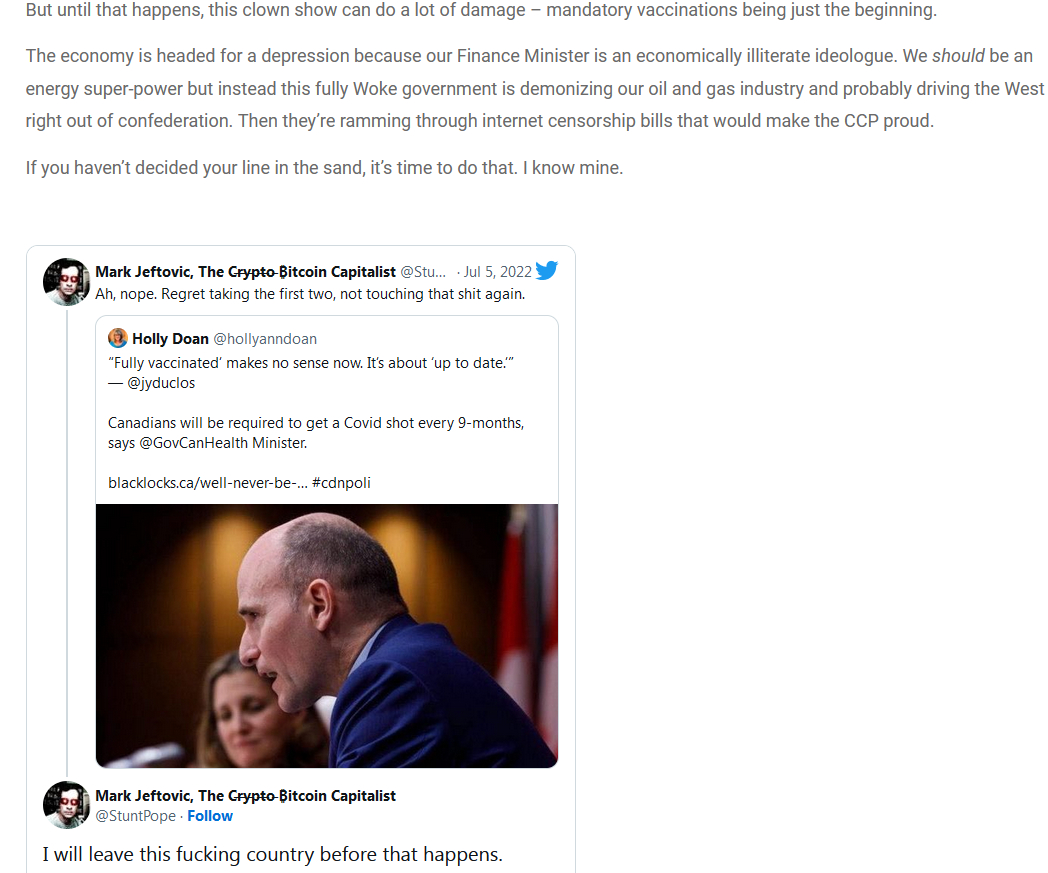Image resolution: width=1048 pixels, height=873 pixels.
Task: Click Mark Jeftovic's name in top tweet
Action: click(x=245, y=271)
